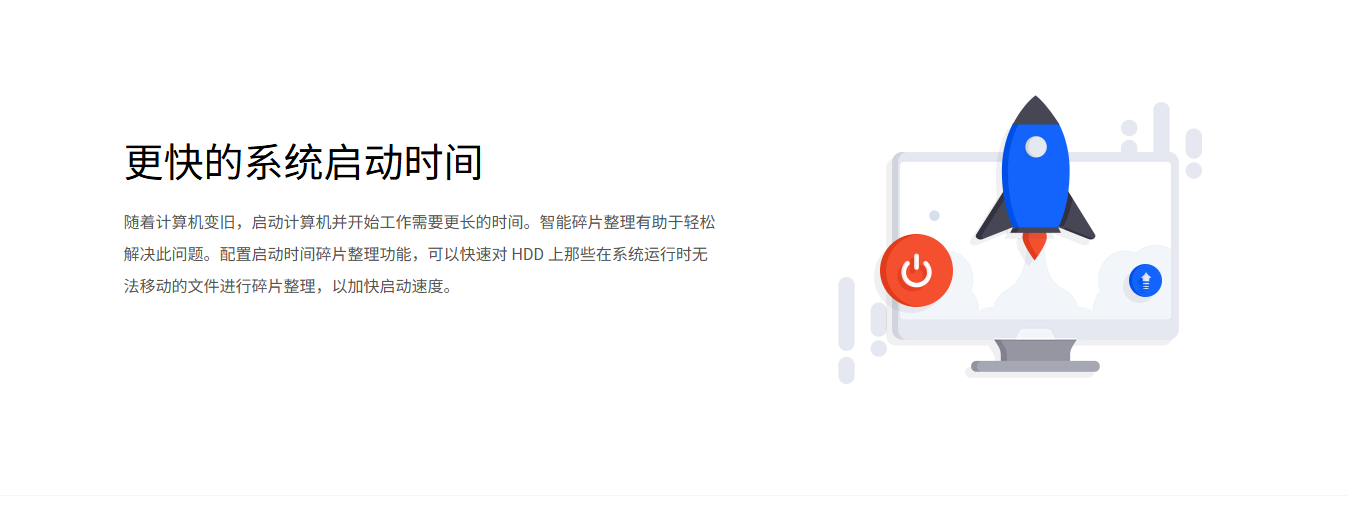1347x515 pixels.
Task: Click the rocket's left dark fin
Action: point(993,218)
